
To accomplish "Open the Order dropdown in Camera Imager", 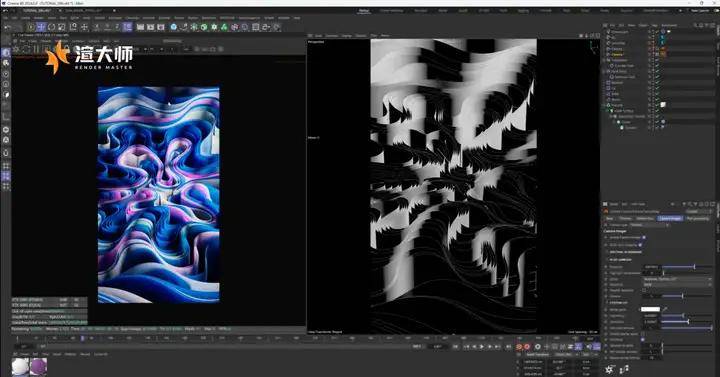I will 677,279.
